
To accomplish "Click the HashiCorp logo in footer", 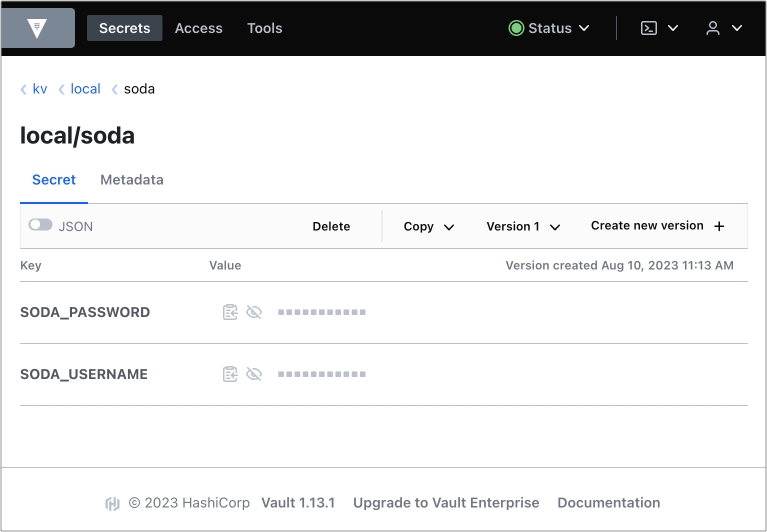I will [x=112, y=504].
